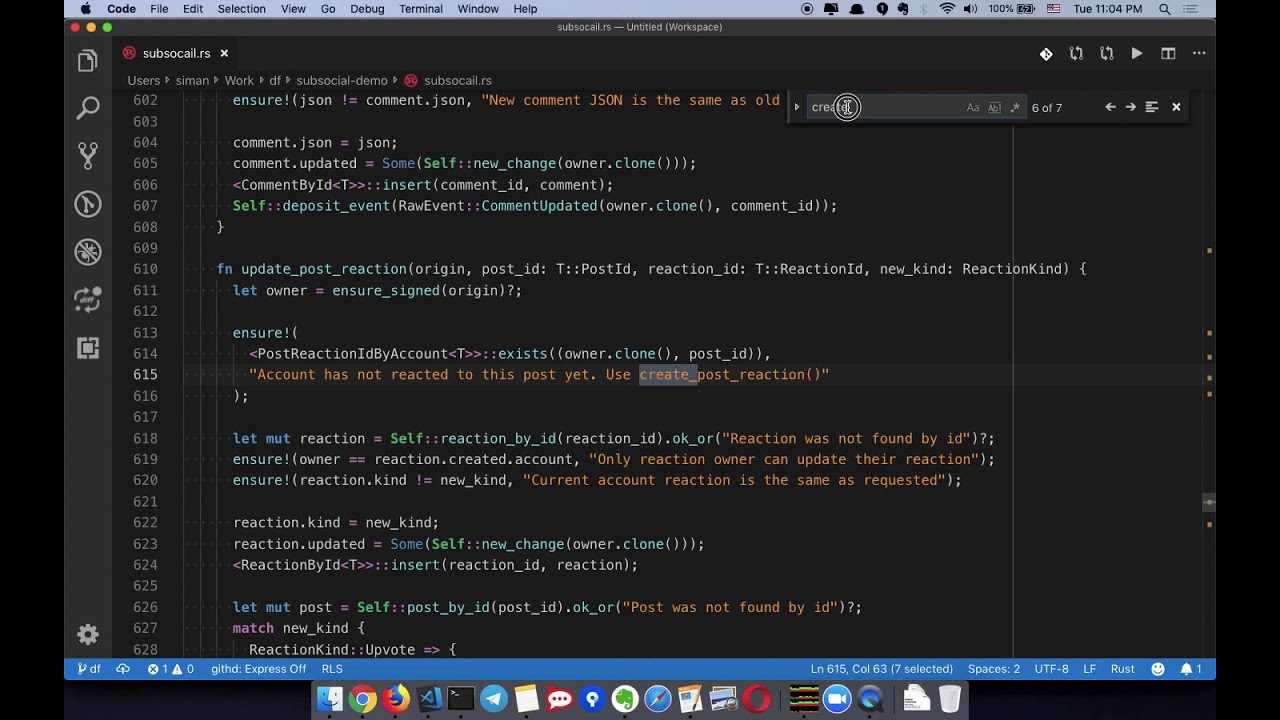The image size is (1280, 720).
Task: Change indentation via 'Spaces: 2'
Action: pos(994,669)
